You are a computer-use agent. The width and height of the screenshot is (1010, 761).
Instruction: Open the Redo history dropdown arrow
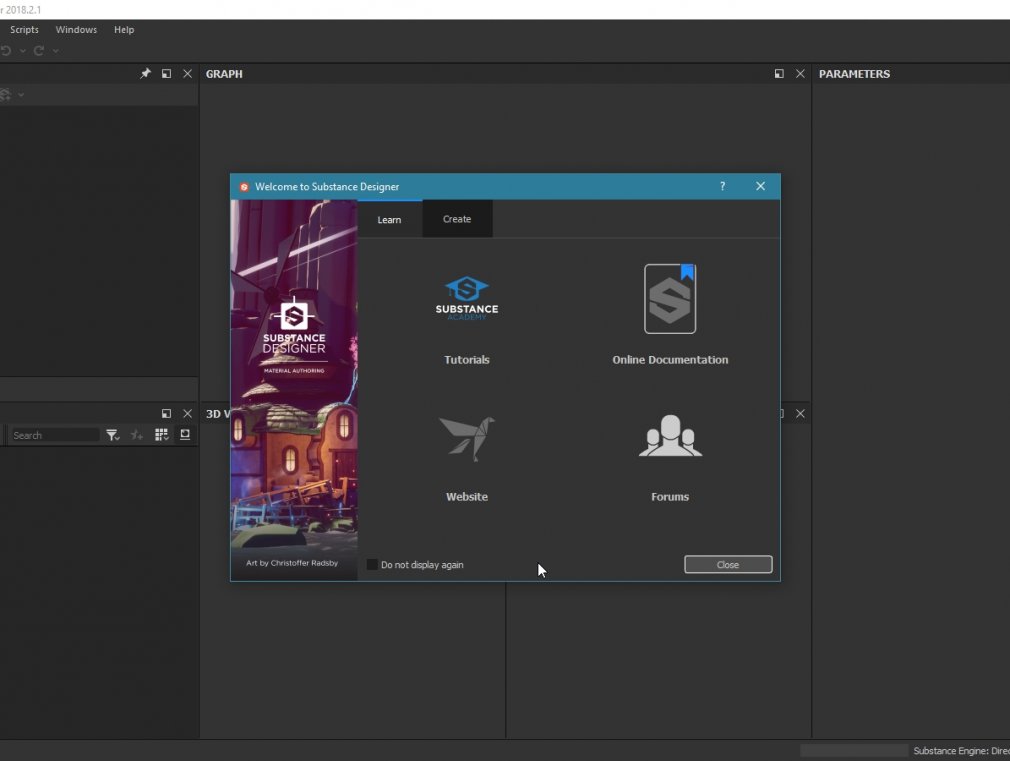(x=55, y=50)
